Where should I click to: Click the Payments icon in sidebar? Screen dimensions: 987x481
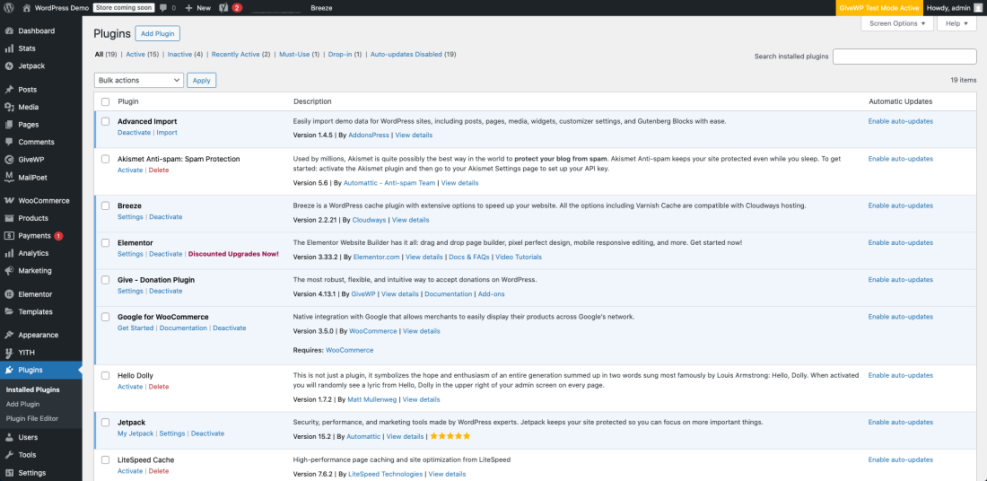click(9, 236)
